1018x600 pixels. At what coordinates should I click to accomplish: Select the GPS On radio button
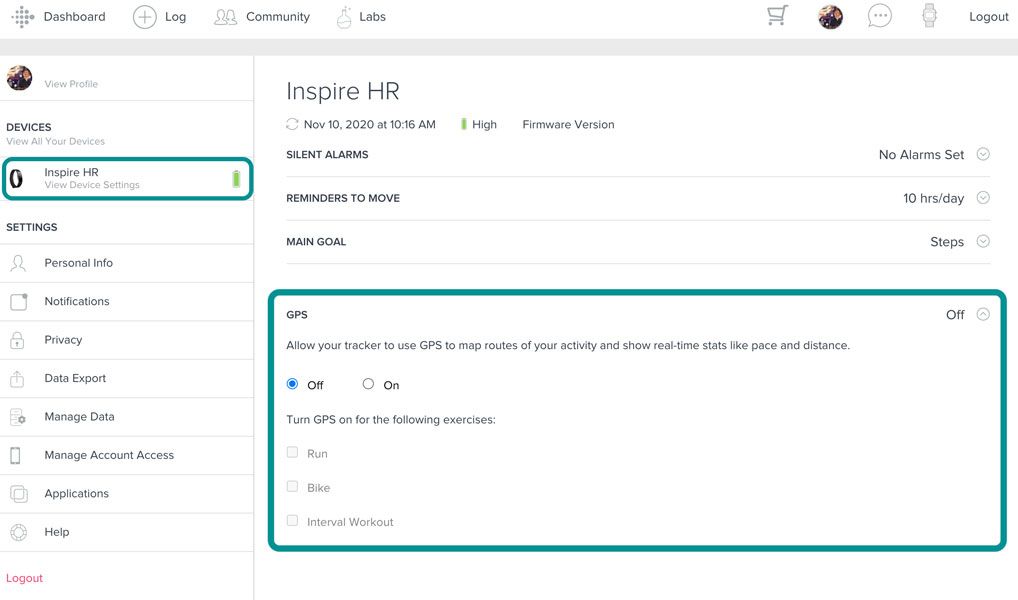369,384
